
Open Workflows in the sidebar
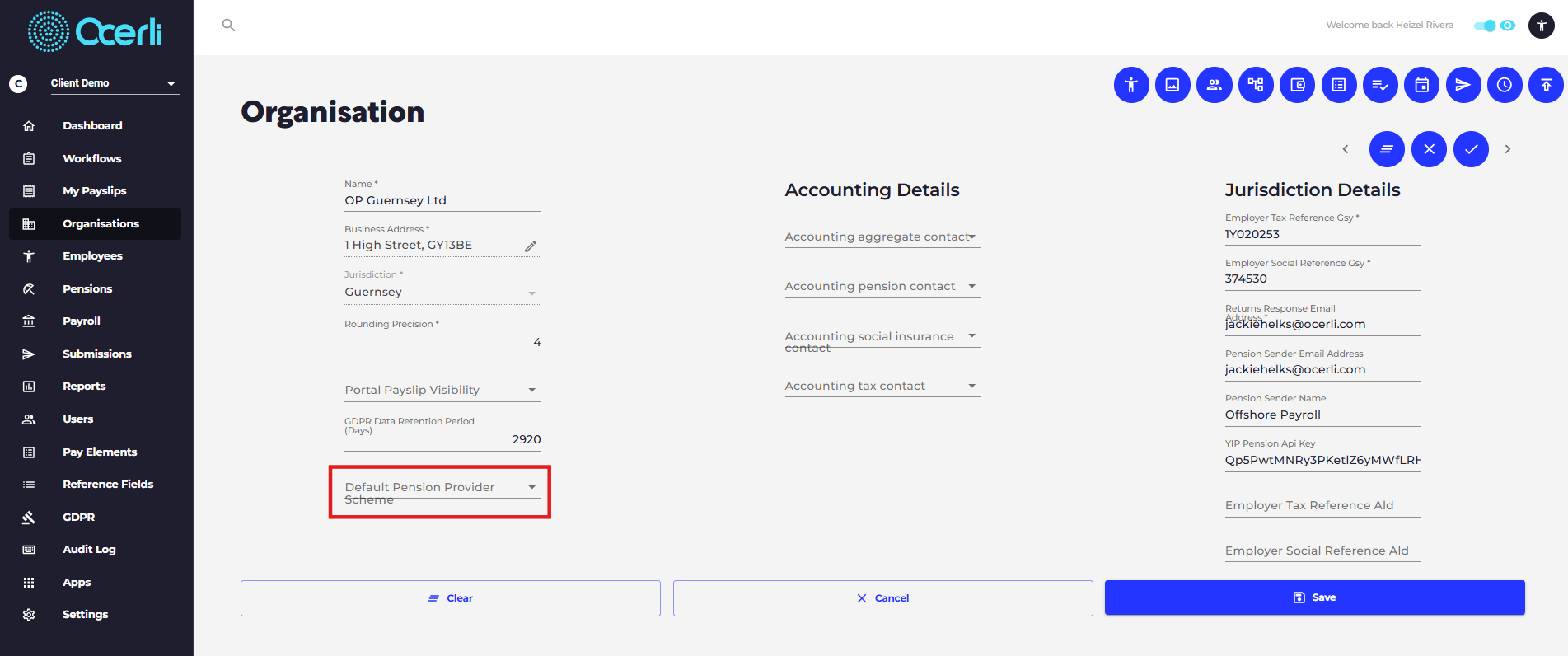pyautogui.click(x=95, y=158)
